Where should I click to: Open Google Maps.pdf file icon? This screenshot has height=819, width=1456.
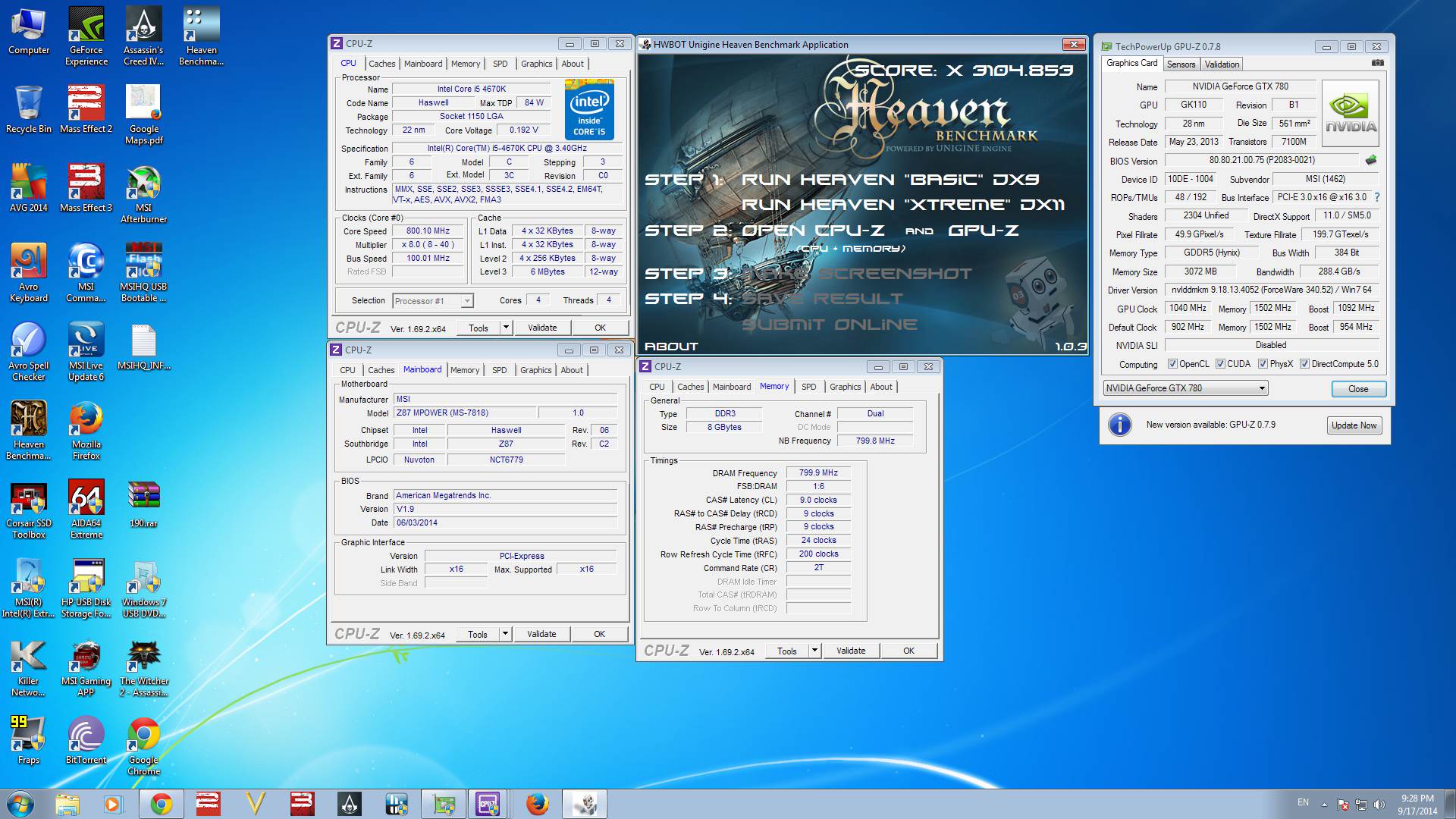pos(143,115)
